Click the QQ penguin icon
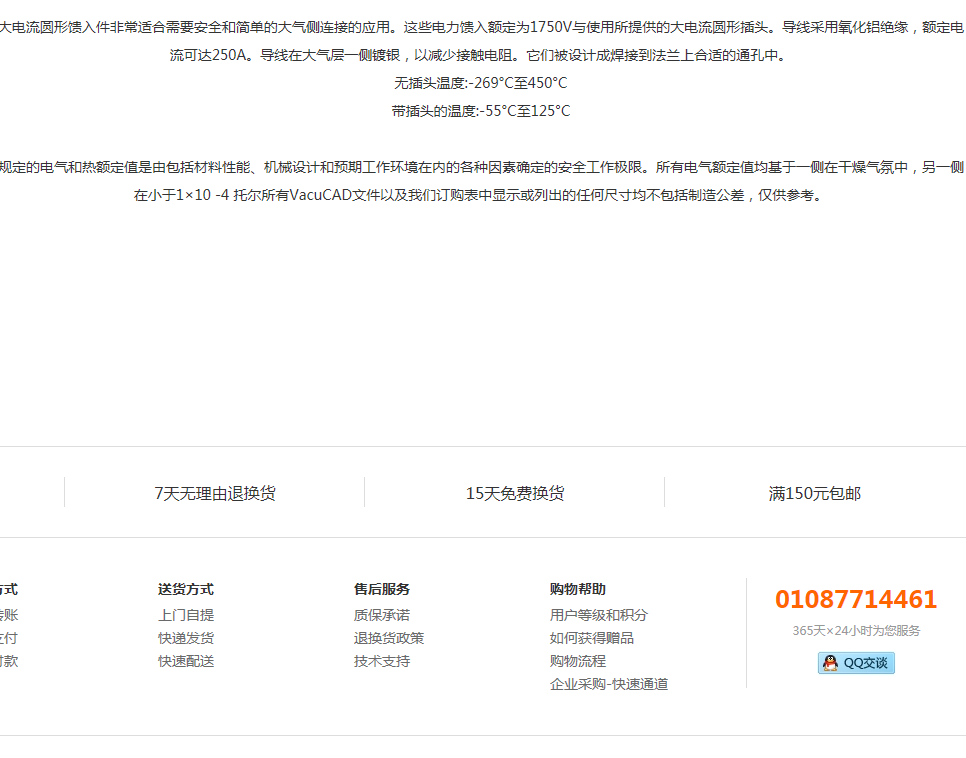 (x=830, y=663)
